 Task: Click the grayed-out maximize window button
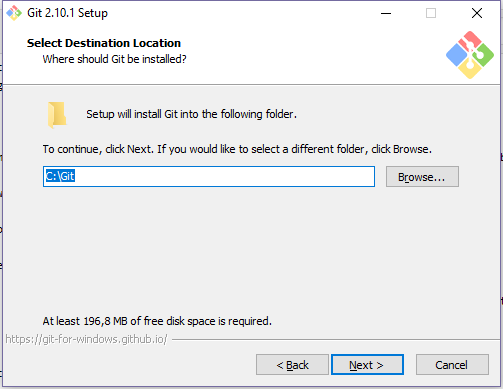(431, 13)
